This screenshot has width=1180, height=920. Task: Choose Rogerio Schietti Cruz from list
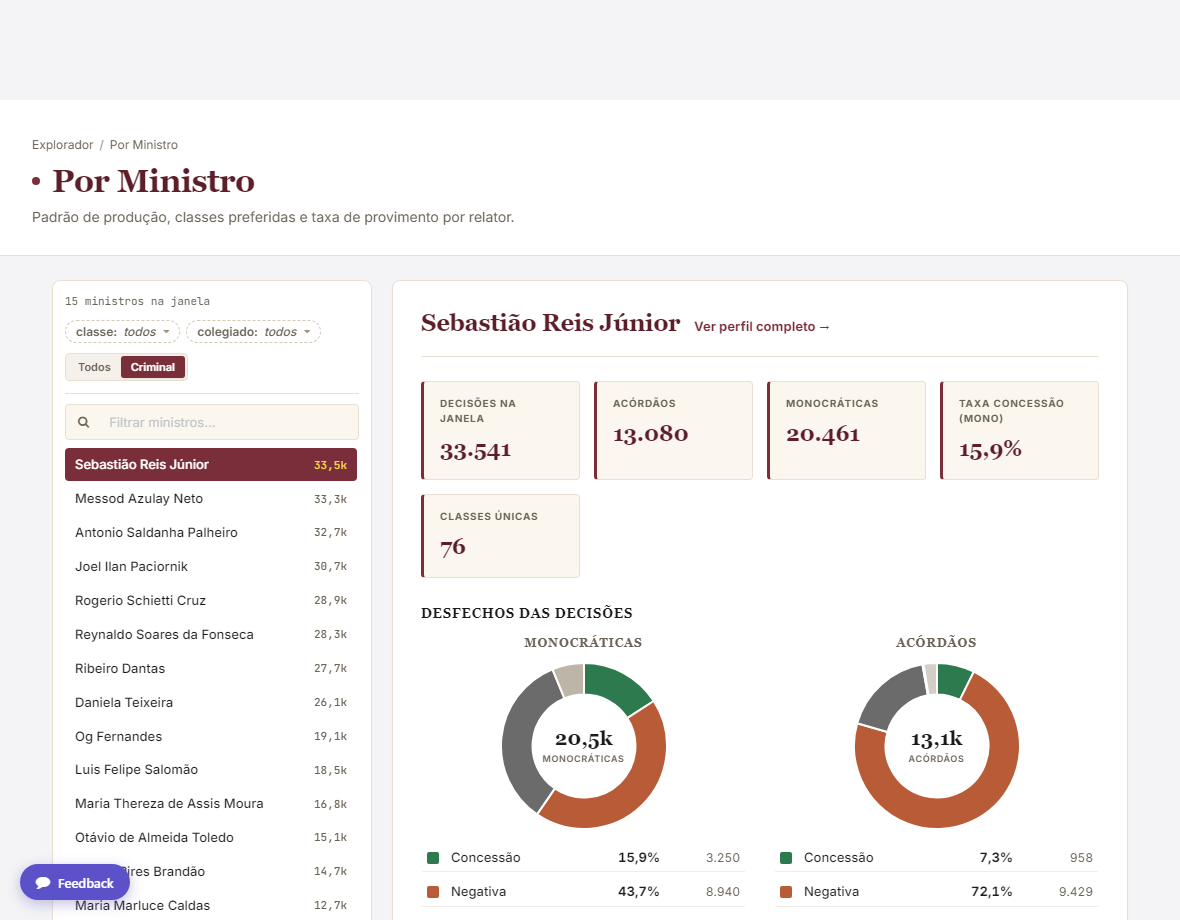[x=211, y=600]
